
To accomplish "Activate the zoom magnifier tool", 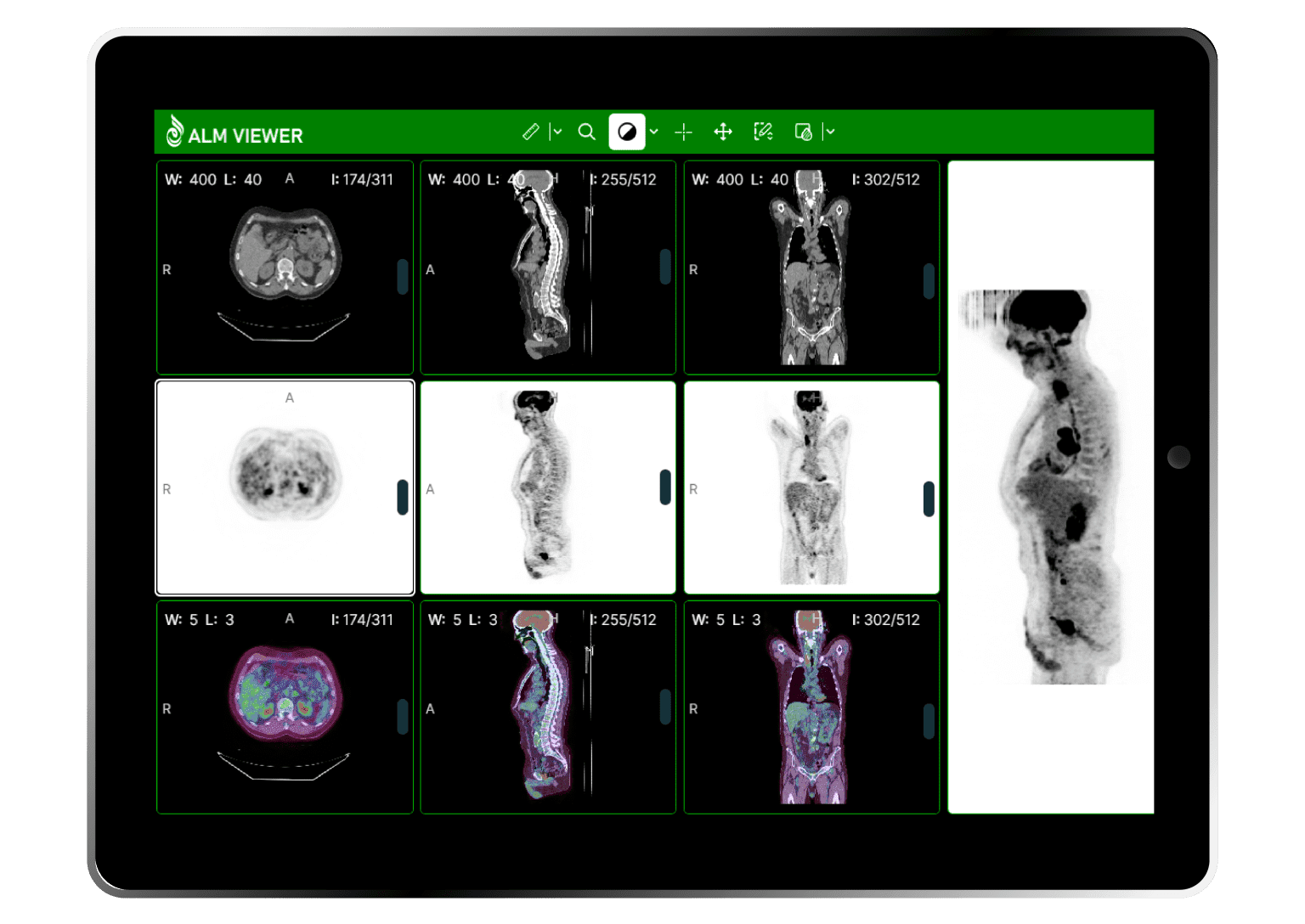I will (586, 132).
